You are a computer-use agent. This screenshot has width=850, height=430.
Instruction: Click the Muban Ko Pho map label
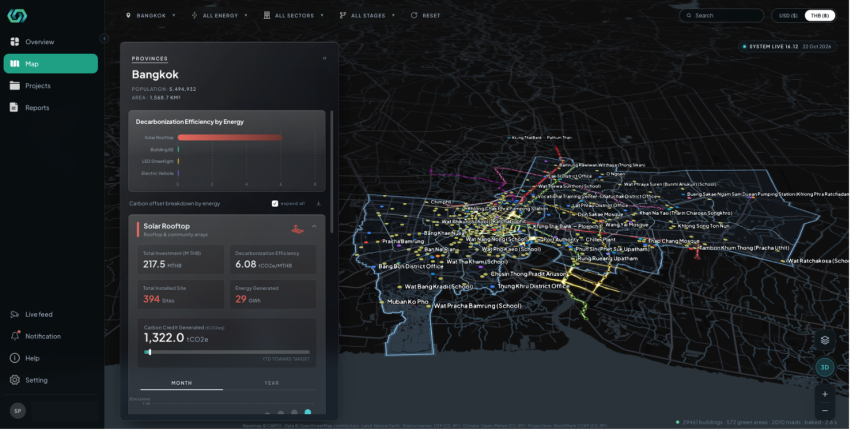[x=408, y=301]
